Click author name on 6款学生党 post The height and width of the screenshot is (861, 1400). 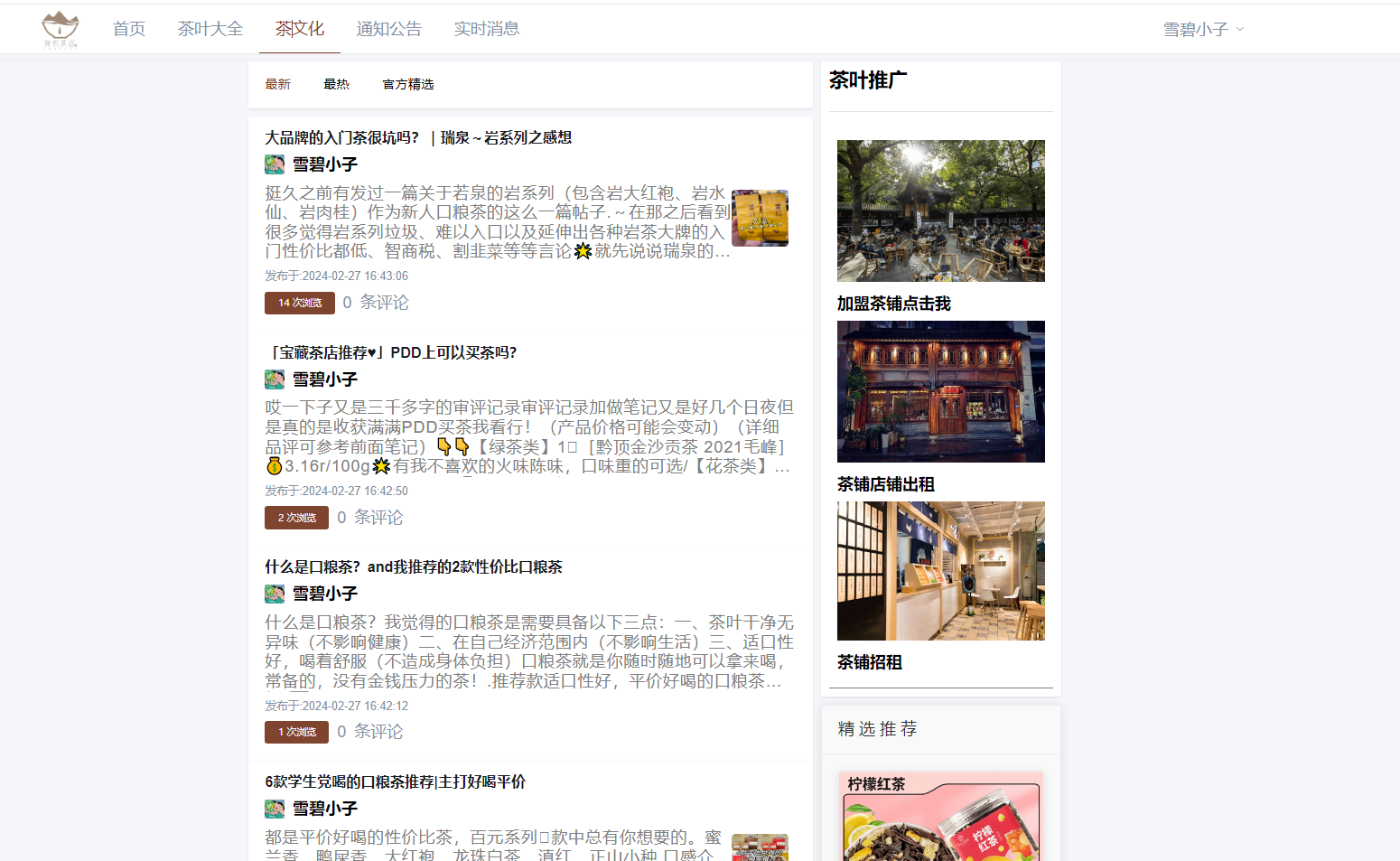(x=325, y=809)
